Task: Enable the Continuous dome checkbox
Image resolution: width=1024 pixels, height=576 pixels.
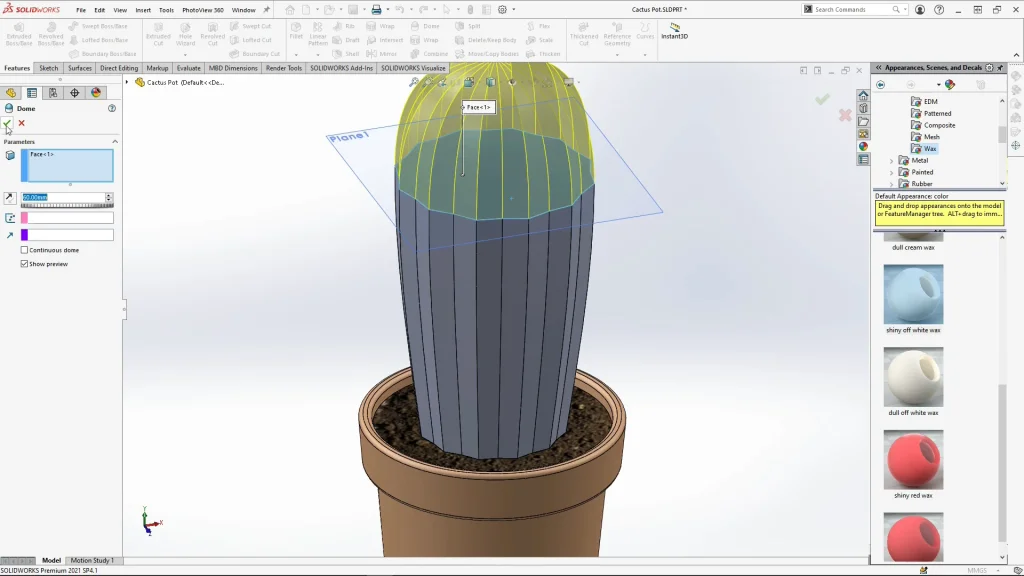Action: point(25,250)
